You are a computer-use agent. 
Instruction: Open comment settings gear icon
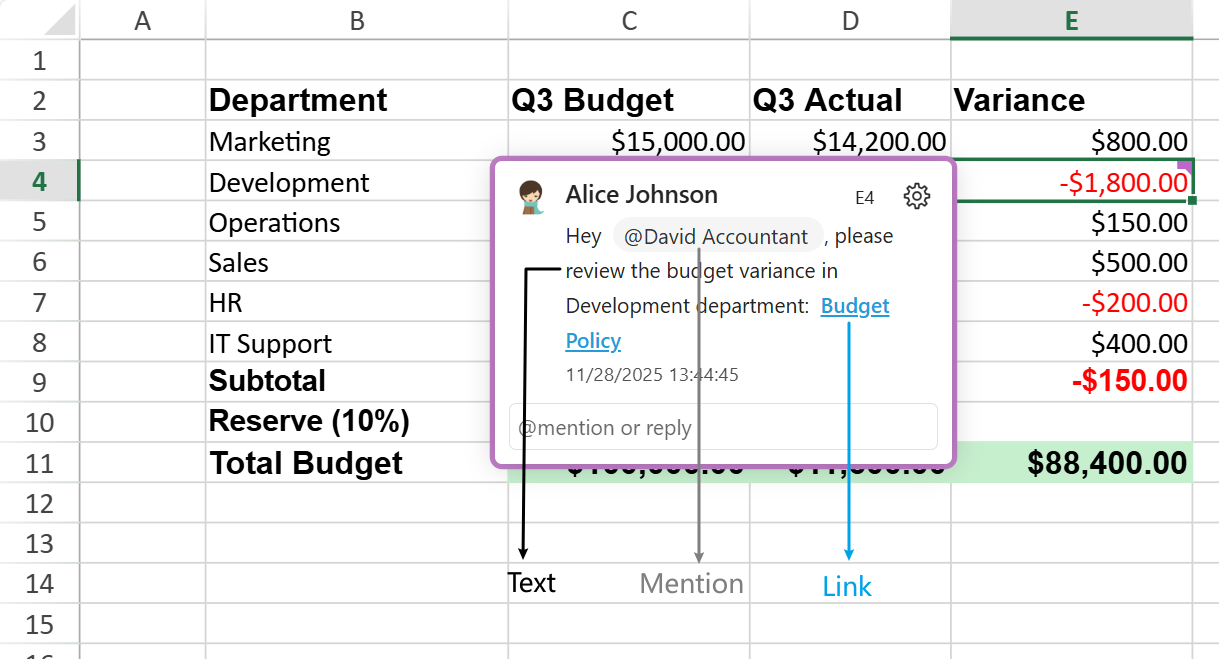(916, 196)
